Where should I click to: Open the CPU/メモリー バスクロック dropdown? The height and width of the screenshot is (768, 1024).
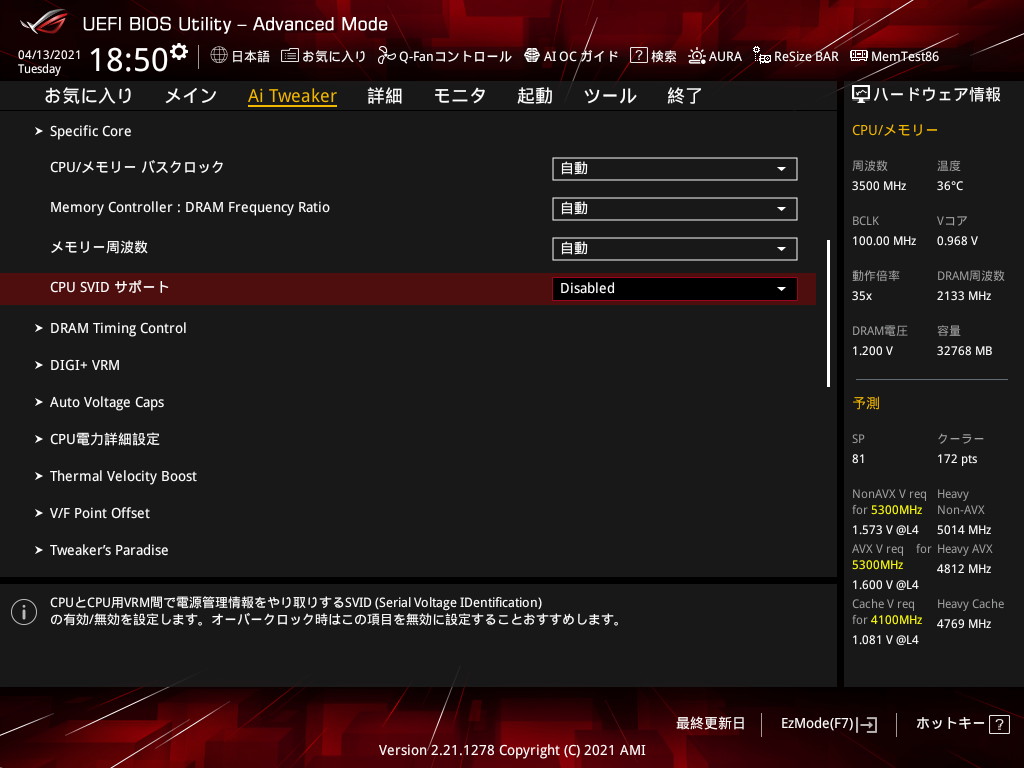[674, 169]
